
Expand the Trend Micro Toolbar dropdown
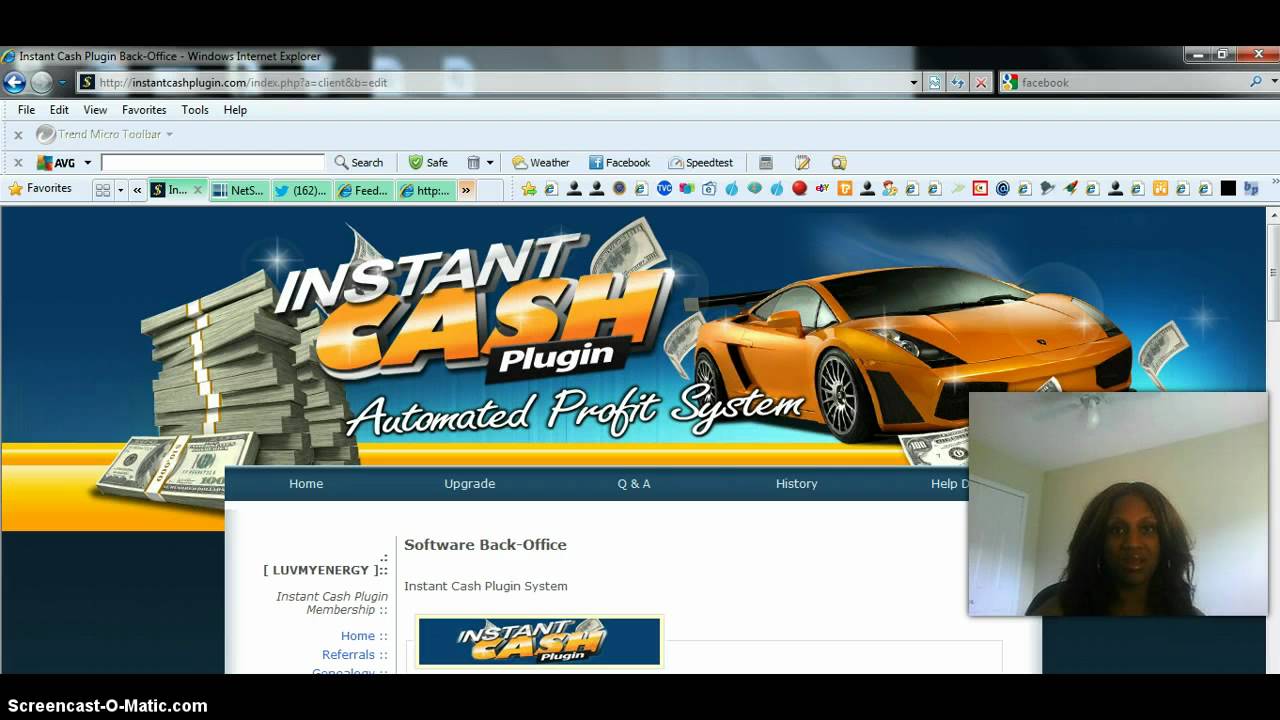169,134
